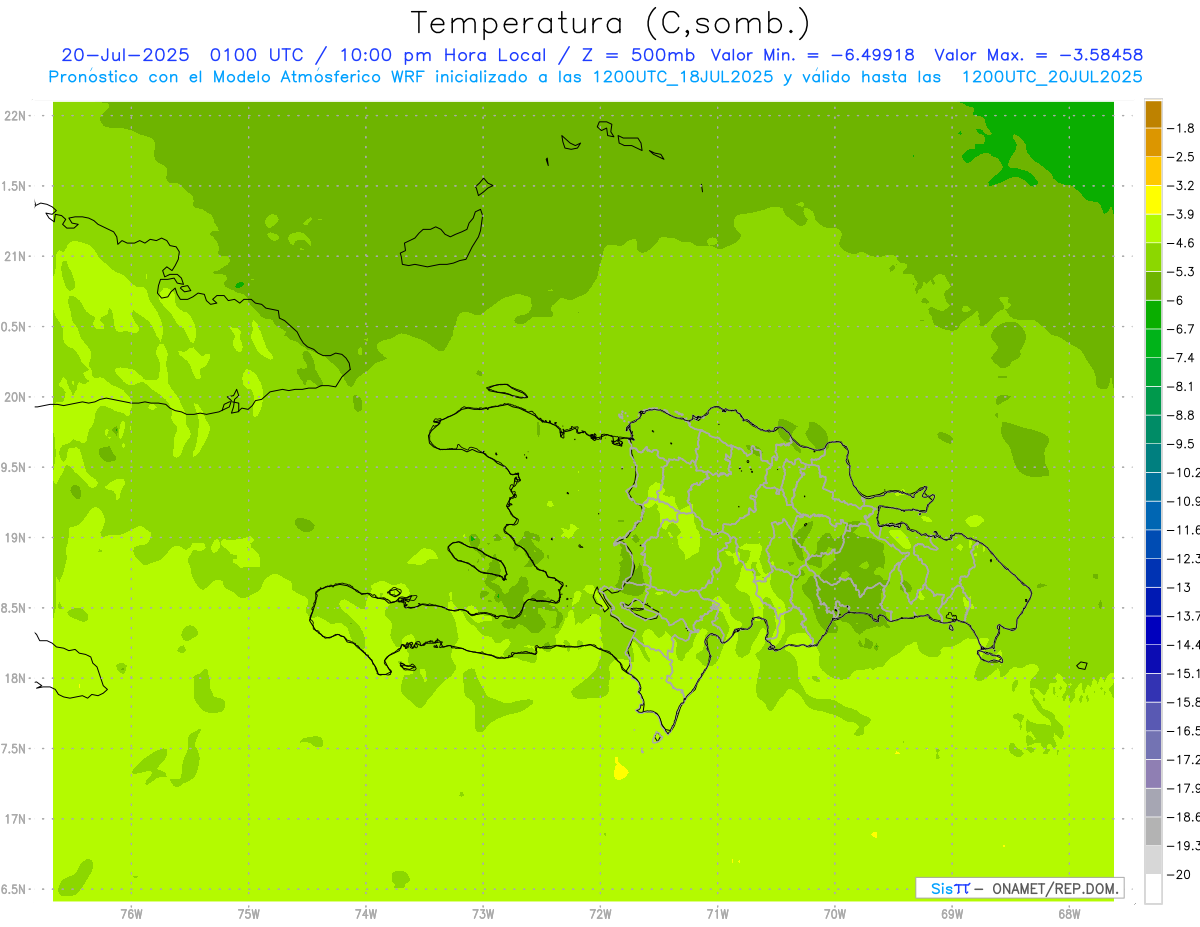Click the '71W' longitude label

coord(717,914)
